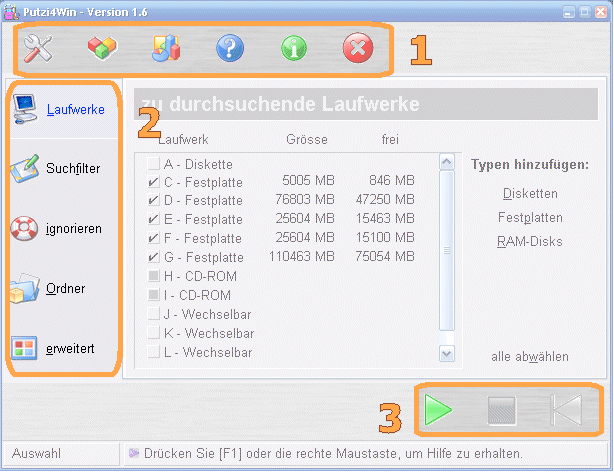Viewport: 614px width, 473px height.
Task: Toggle the H - CD-ROM checkbox
Action: click(x=154, y=276)
